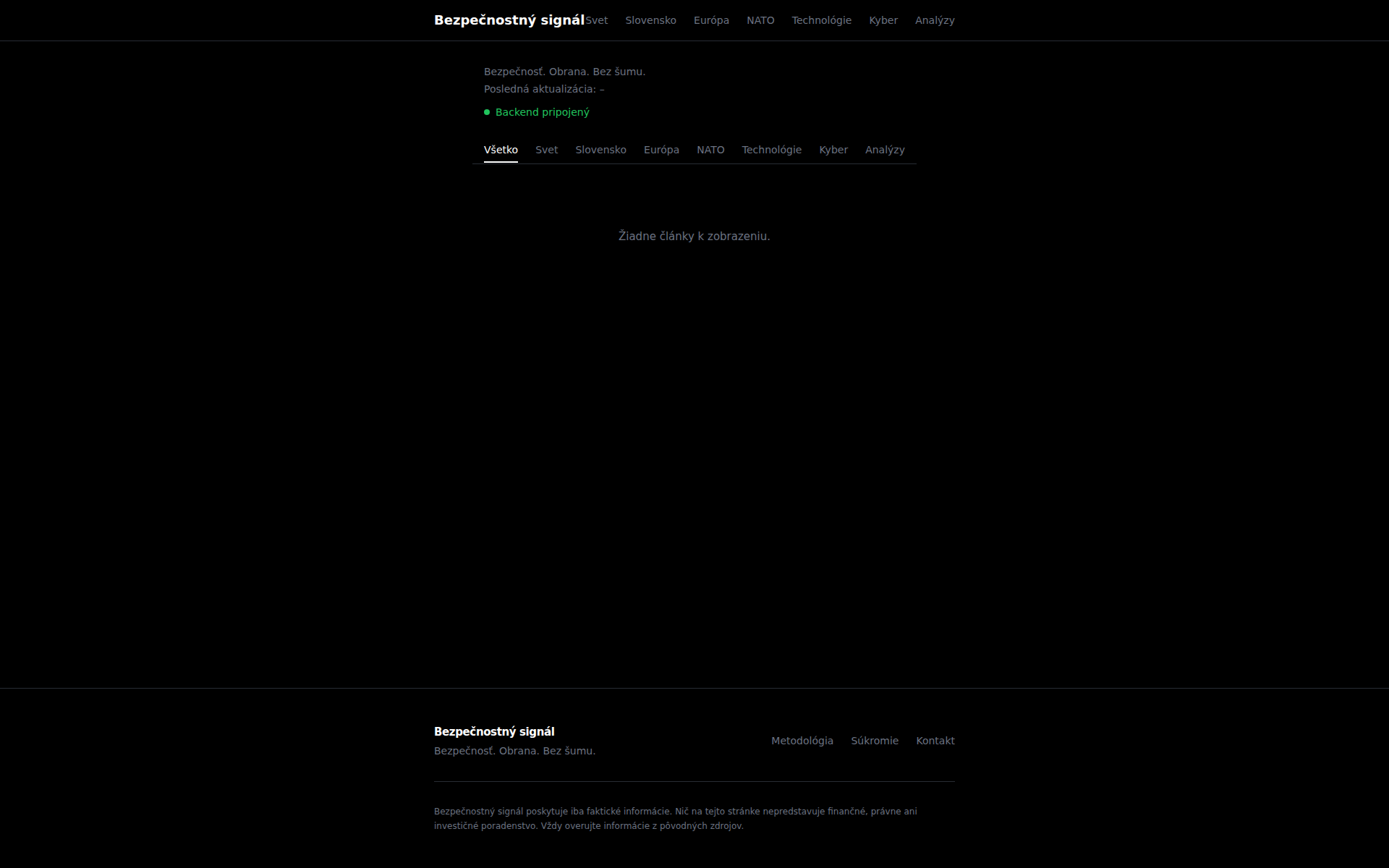Open the Kontakt footer link
Viewport: 1389px width, 868px height.
pyautogui.click(x=935, y=741)
